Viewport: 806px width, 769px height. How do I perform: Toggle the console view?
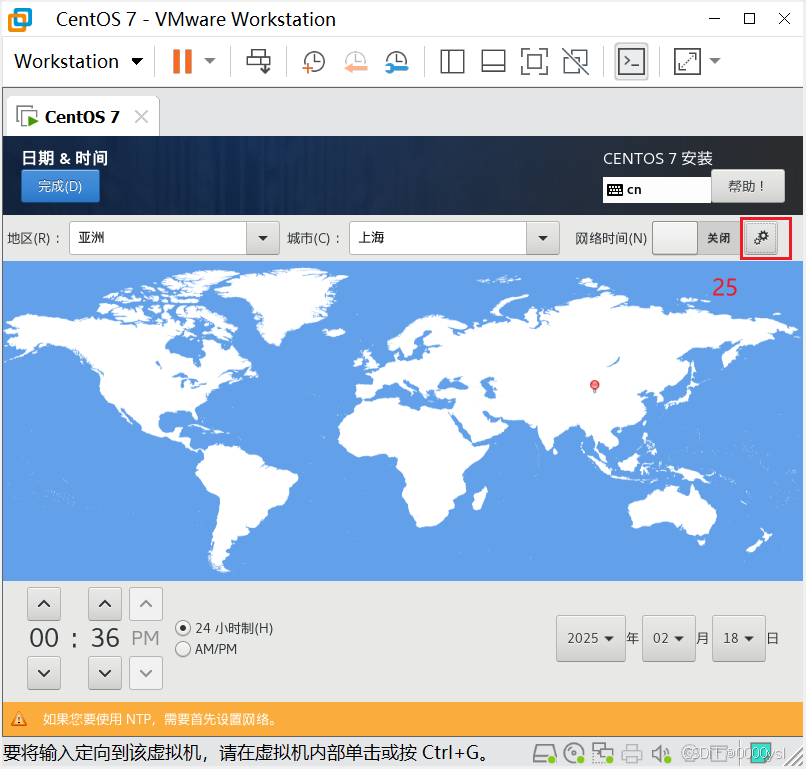[631, 62]
